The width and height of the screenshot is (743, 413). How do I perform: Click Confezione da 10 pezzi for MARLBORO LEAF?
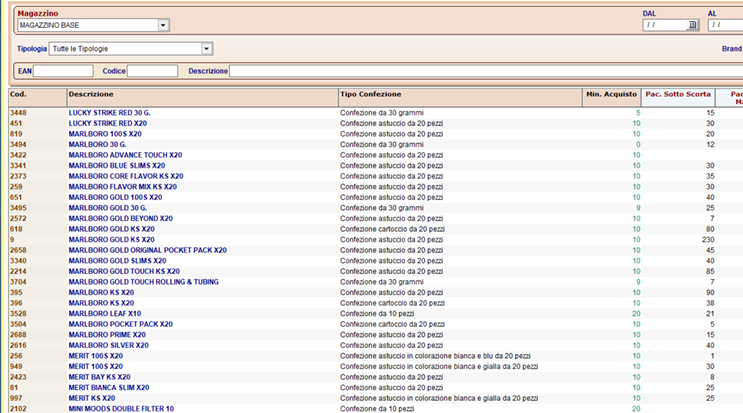(377, 314)
